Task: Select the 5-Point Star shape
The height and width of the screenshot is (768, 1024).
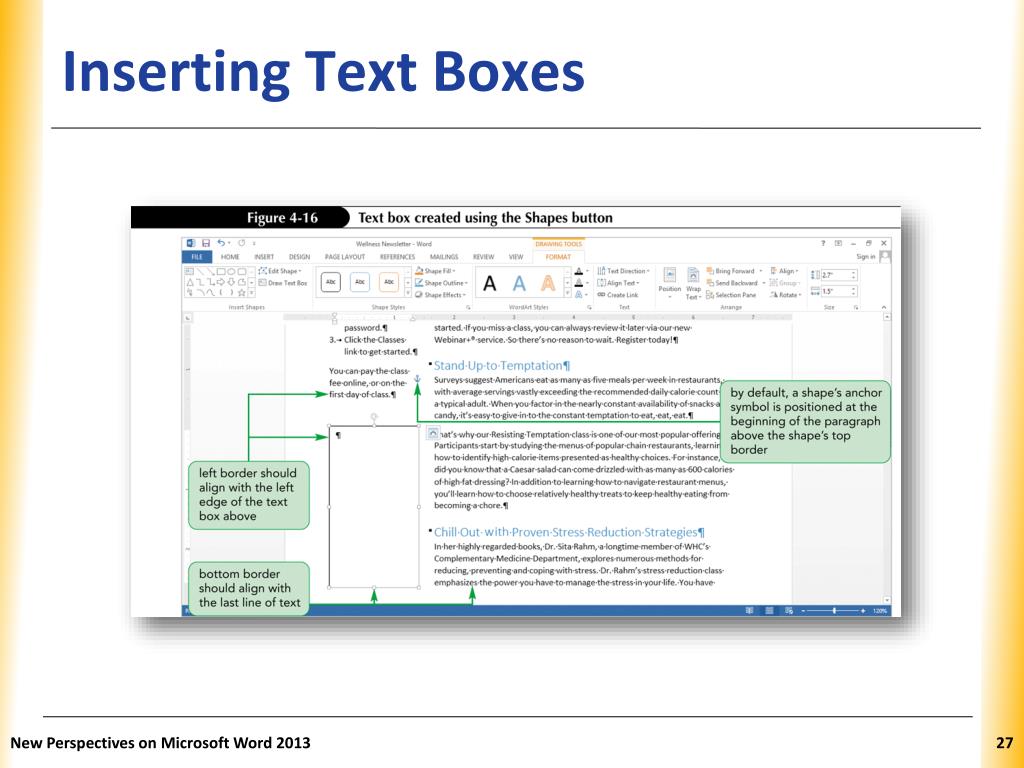Action: click(x=242, y=293)
